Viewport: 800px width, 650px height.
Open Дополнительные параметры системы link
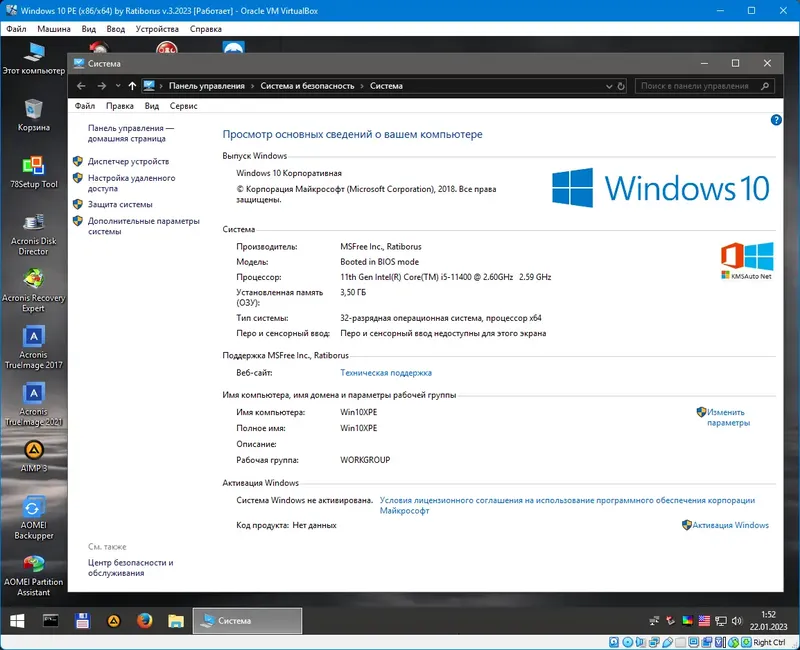[143, 226]
